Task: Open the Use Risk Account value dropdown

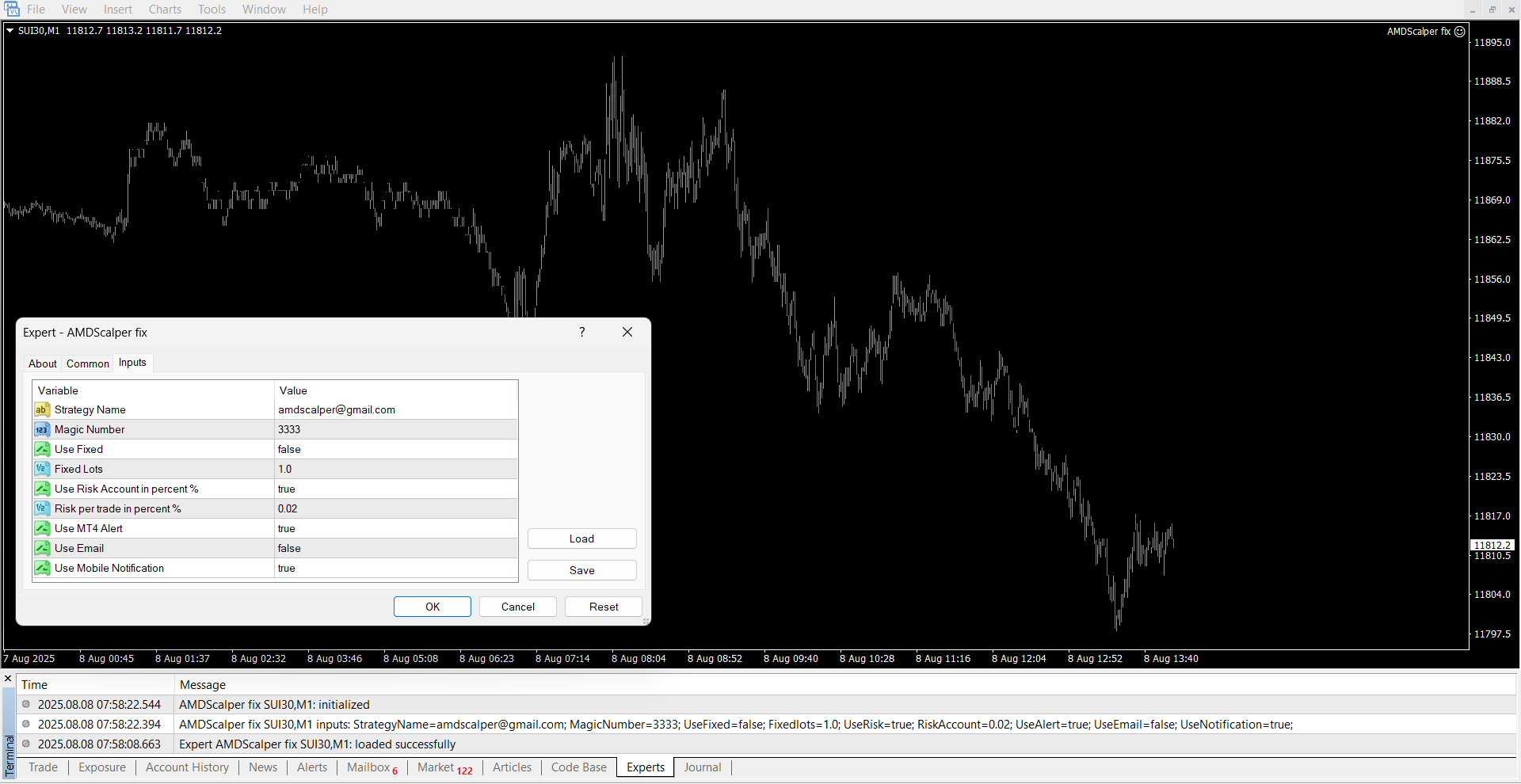Action: 395,489
